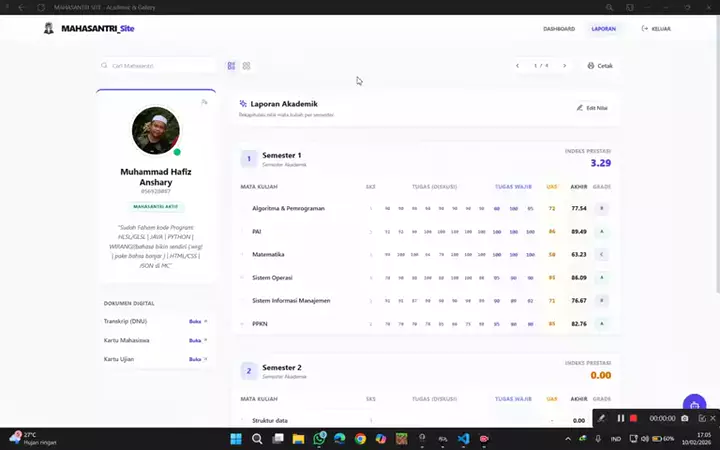The width and height of the screenshot is (720, 450).
Task: Open Transkrip (DNU) Buka link
Action: (x=198, y=321)
